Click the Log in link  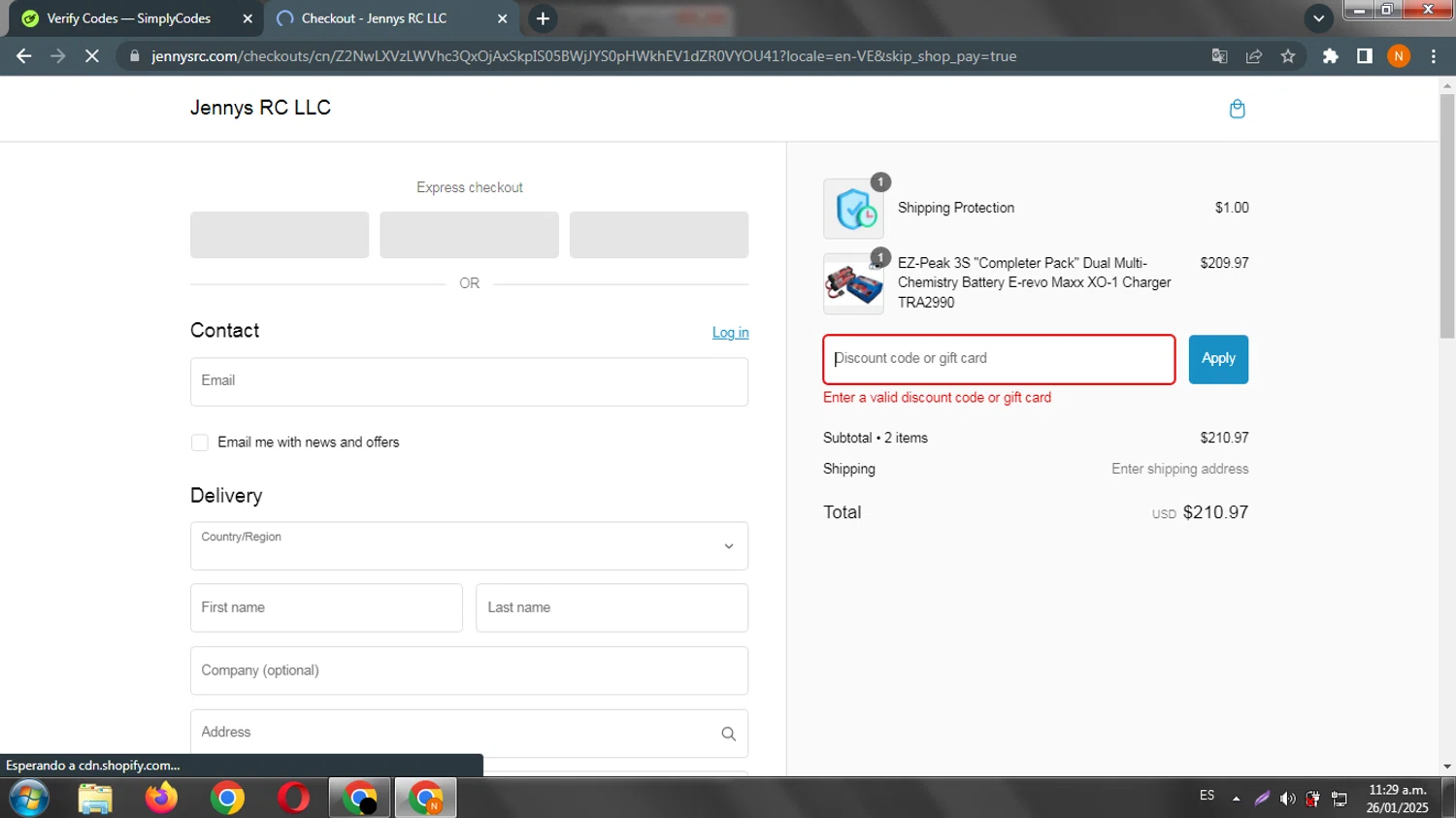[730, 333]
